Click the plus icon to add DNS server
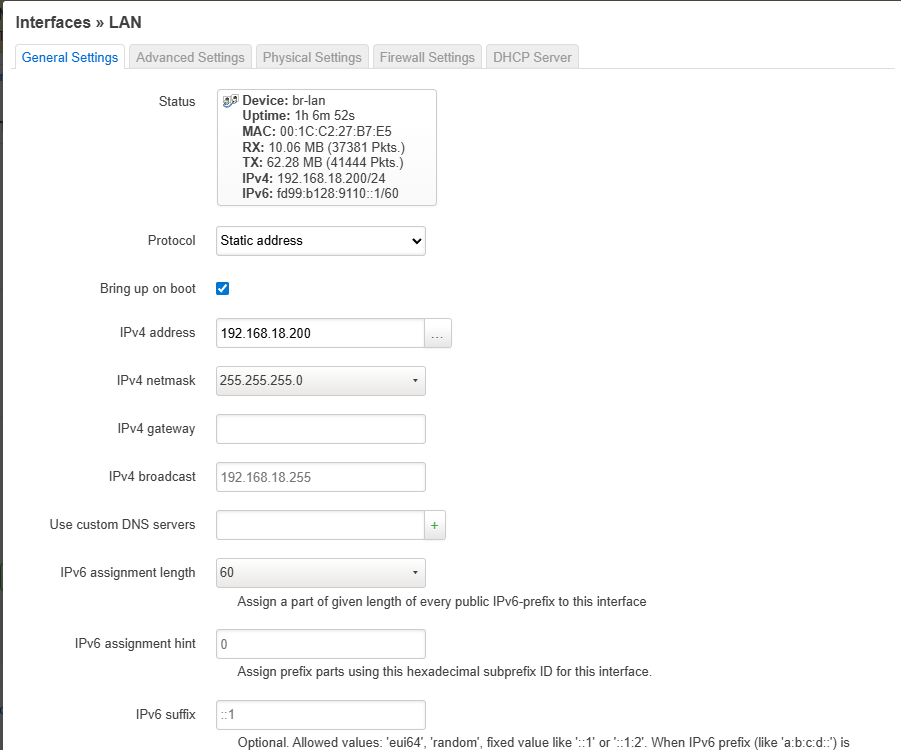This screenshot has width=901, height=750. 435,525
